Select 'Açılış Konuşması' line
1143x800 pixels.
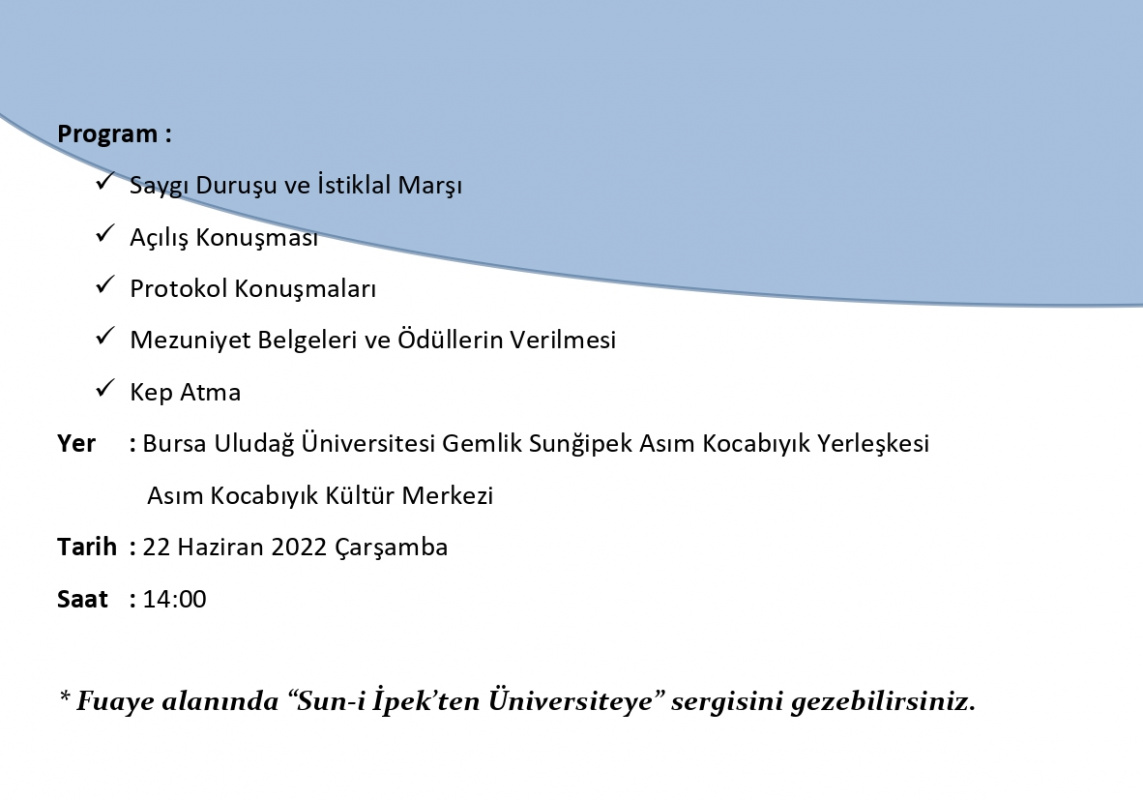[x=224, y=238]
